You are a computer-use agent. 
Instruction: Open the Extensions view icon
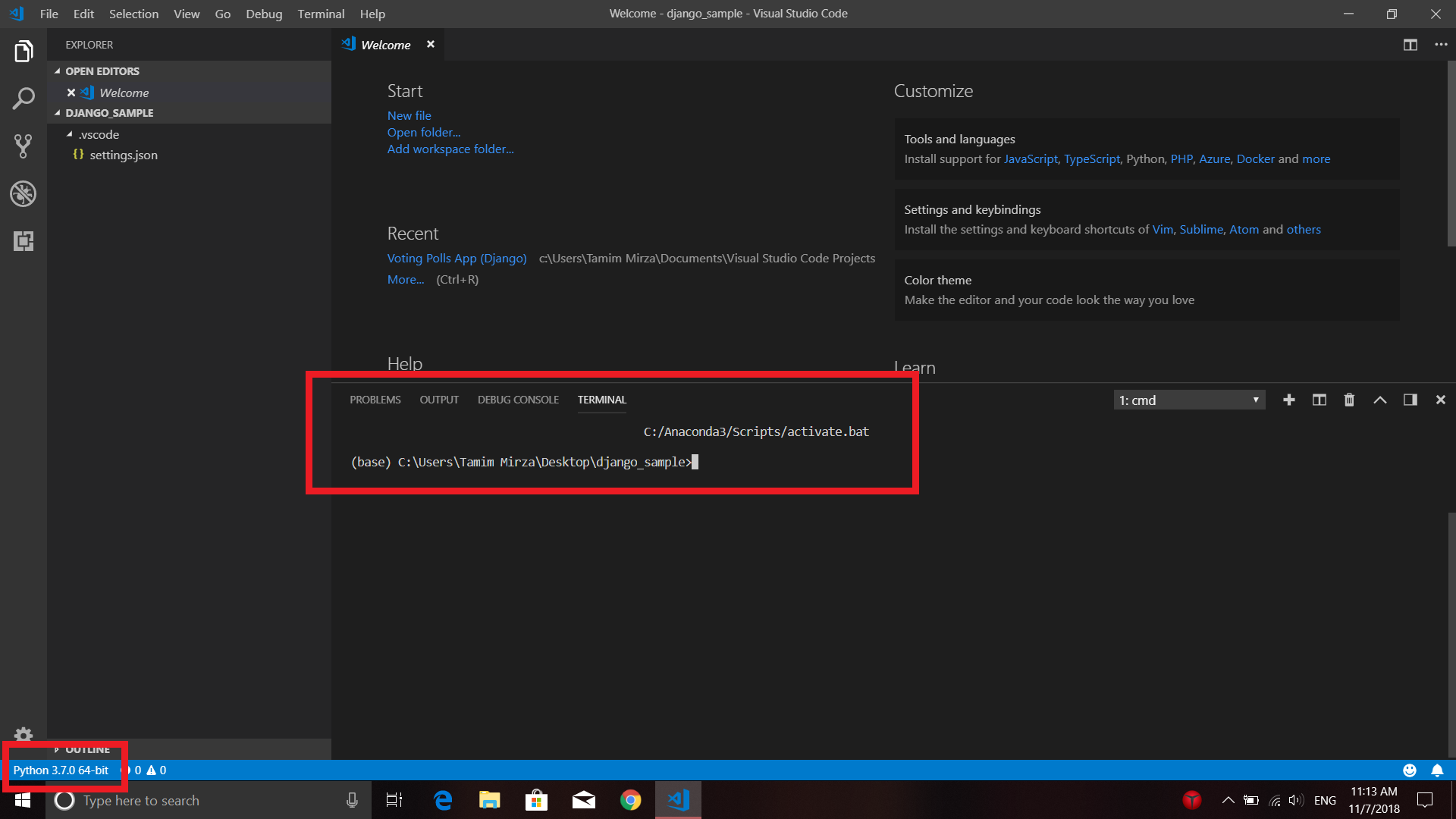pyautogui.click(x=24, y=241)
